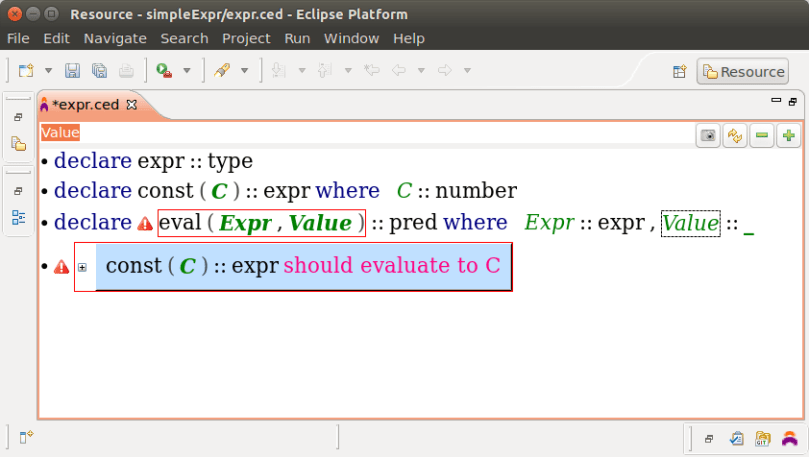
Task: Open the New wizard dropdown arrow
Action: click(46, 71)
